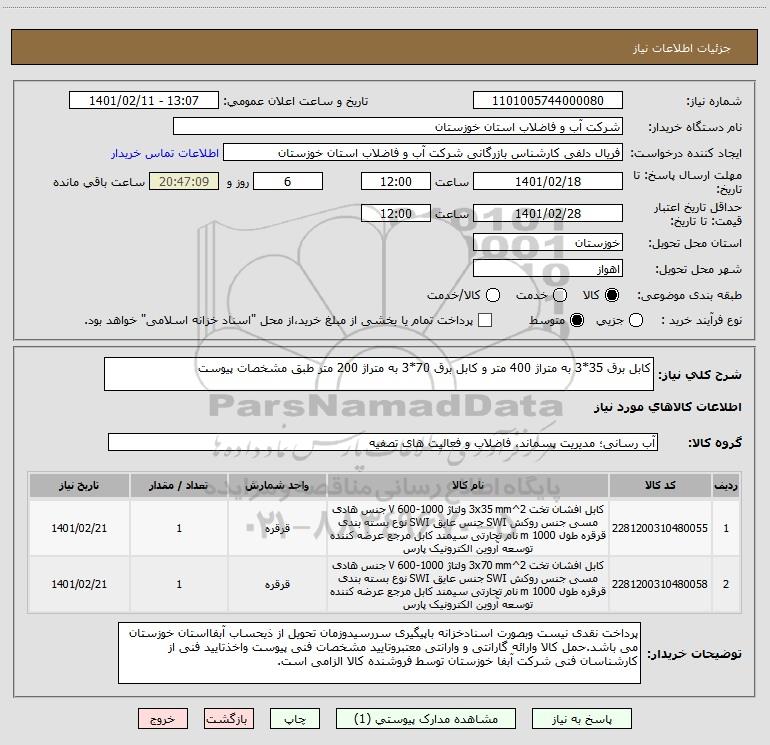Click the announcement date field 1401/02/11 - 13:07

coord(144,101)
